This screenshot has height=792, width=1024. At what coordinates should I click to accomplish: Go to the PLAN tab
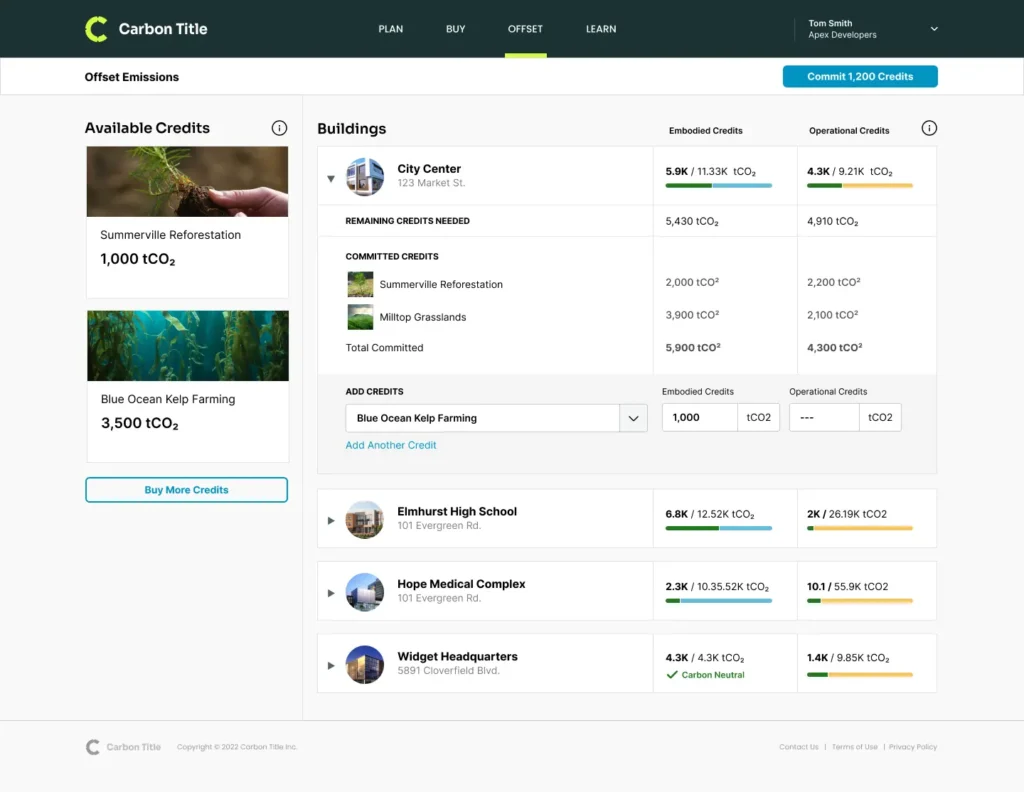point(390,29)
